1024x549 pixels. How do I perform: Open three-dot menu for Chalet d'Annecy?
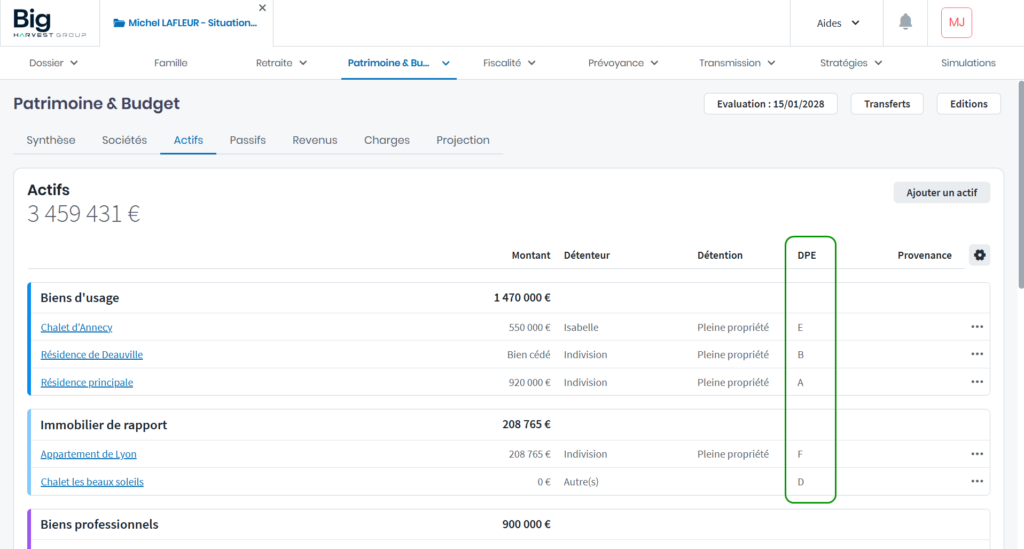click(x=976, y=327)
